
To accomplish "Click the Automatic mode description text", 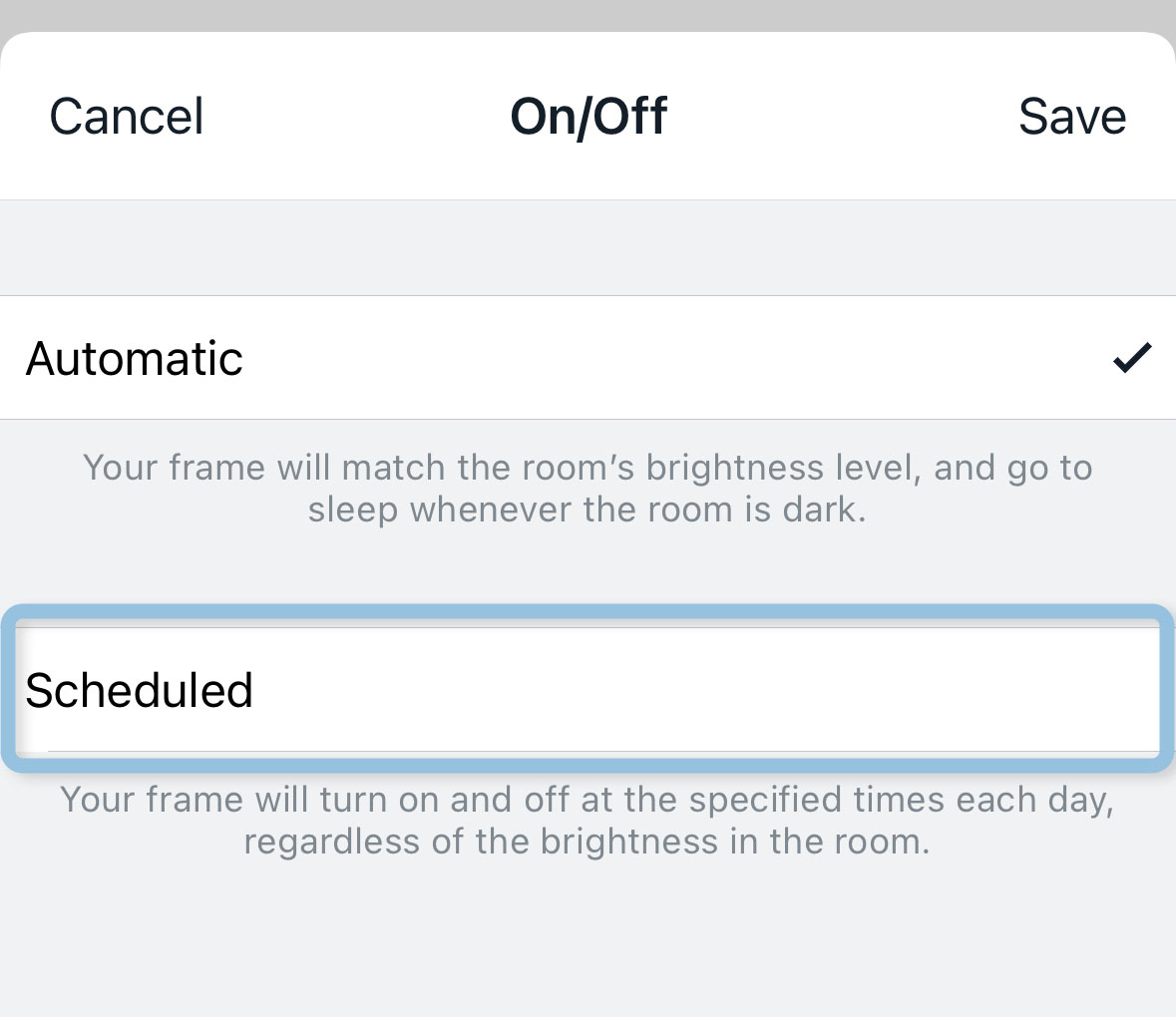I will (588, 489).
